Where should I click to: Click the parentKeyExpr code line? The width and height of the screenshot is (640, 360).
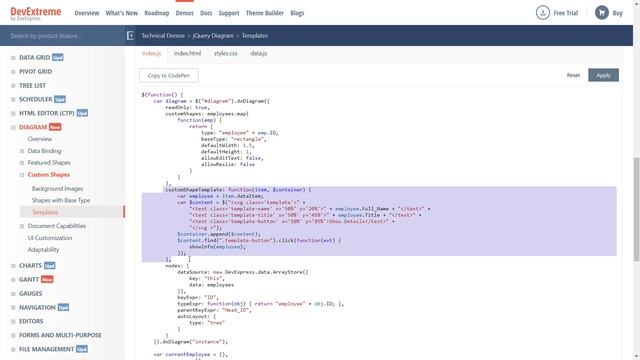click(214, 310)
